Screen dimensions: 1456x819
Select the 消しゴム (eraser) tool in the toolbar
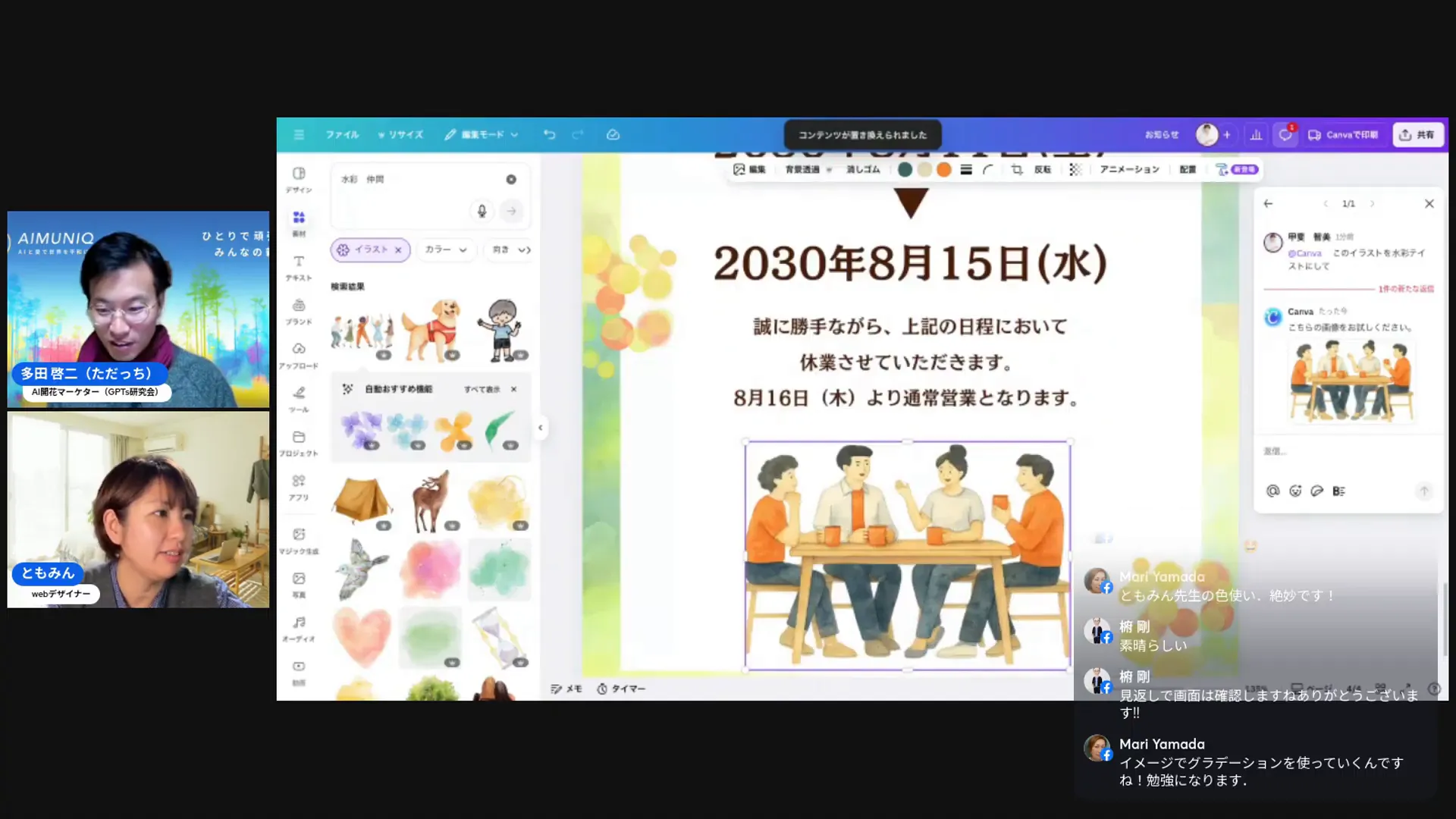(x=862, y=170)
